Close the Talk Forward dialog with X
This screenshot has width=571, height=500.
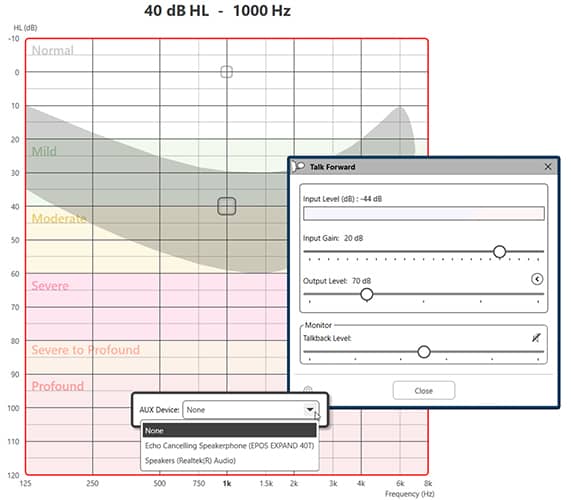[x=548, y=167]
